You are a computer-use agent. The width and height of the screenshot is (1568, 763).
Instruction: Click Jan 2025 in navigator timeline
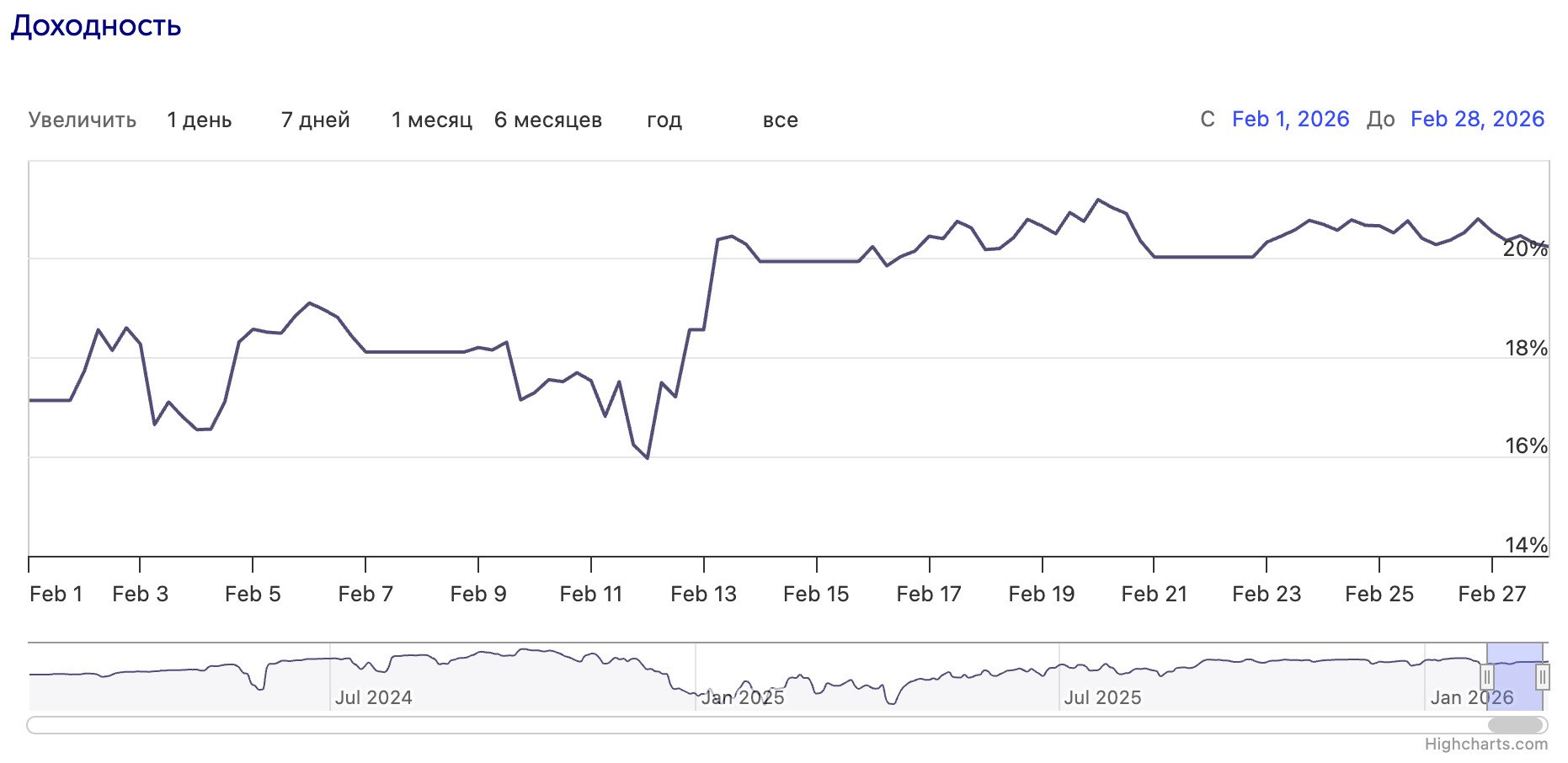(742, 697)
